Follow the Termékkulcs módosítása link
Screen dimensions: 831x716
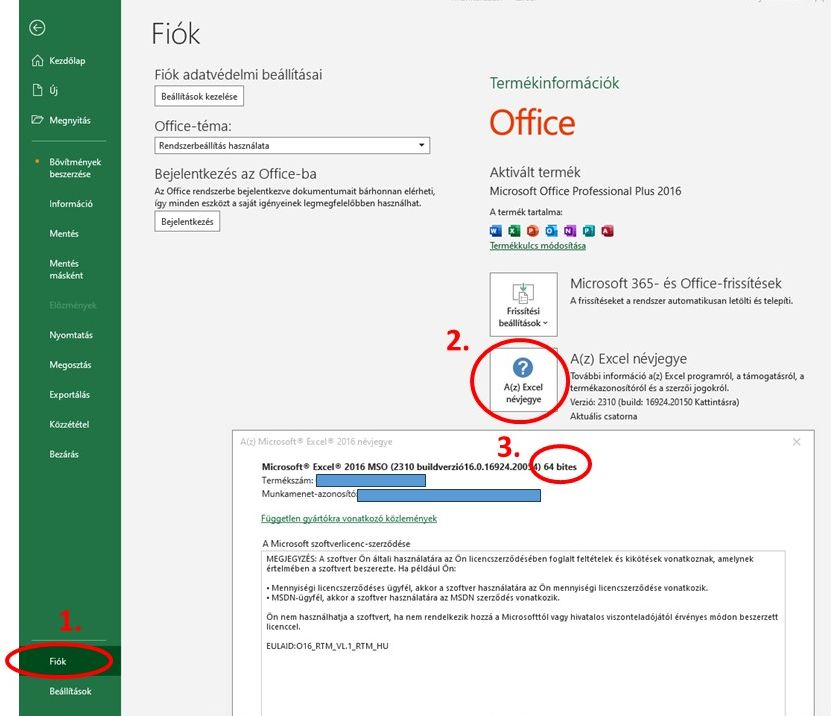(537, 246)
